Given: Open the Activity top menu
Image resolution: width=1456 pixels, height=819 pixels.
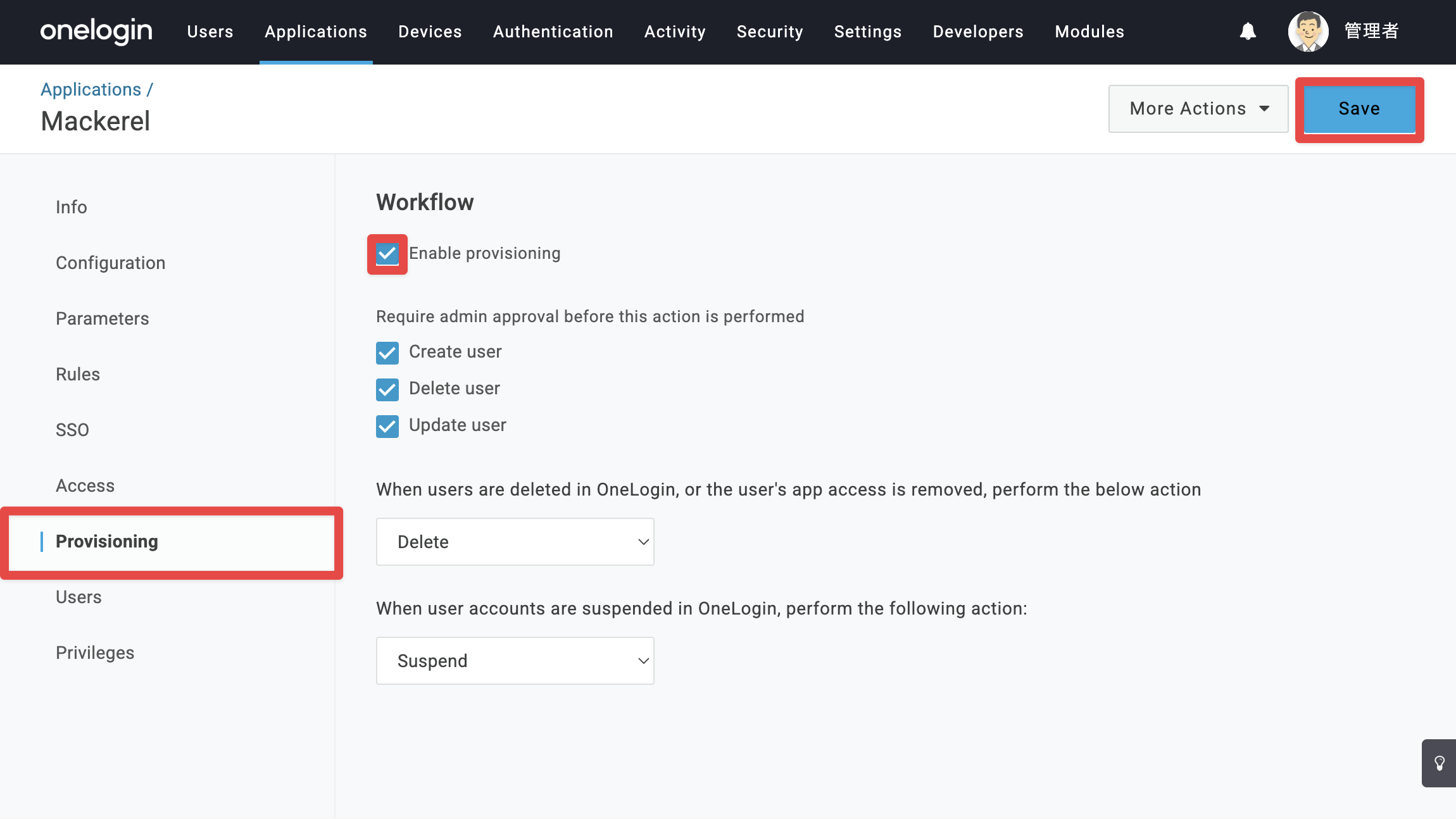Looking at the screenshot, I should click(x=675, y=32).
